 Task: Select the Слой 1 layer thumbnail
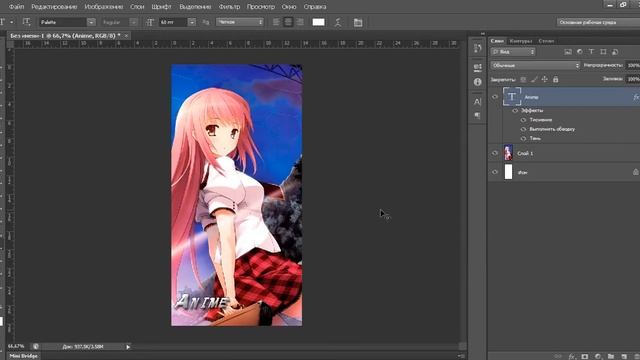coord(508,153)
